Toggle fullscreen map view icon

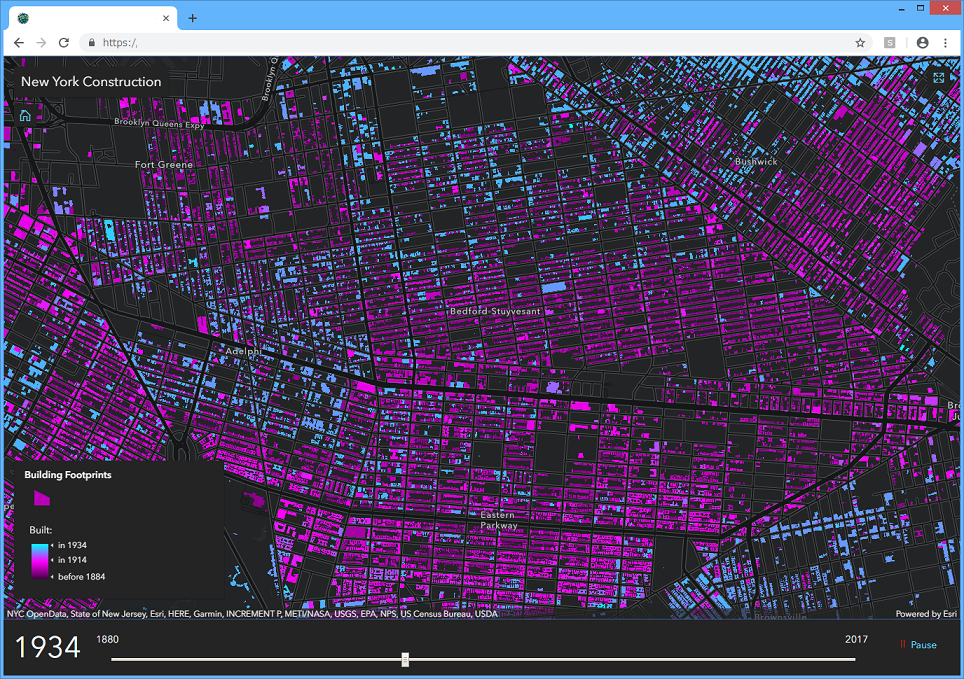938,78
